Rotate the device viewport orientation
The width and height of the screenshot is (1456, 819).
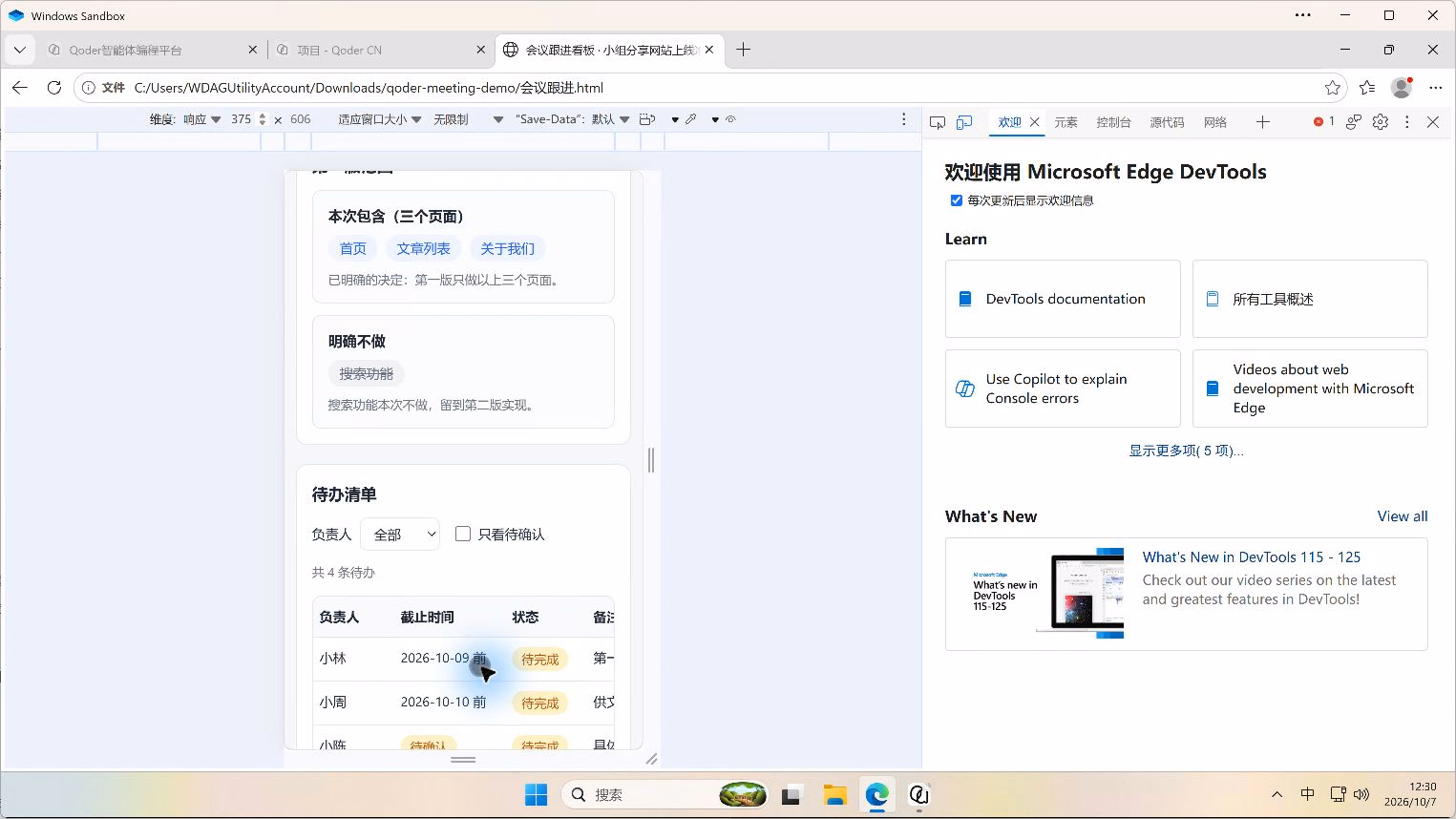[x=647, y=119]
